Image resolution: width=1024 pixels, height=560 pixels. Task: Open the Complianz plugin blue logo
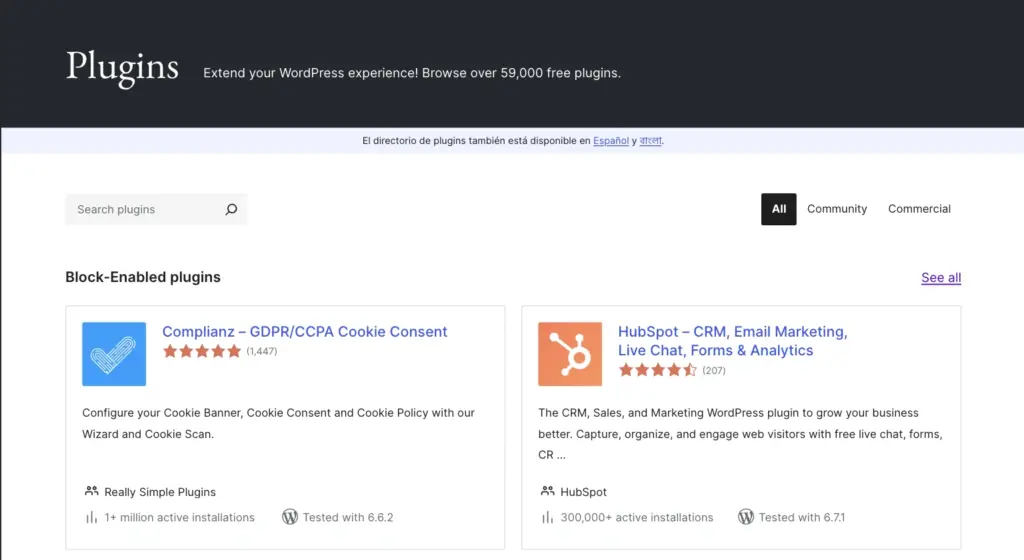click(114, 354)
